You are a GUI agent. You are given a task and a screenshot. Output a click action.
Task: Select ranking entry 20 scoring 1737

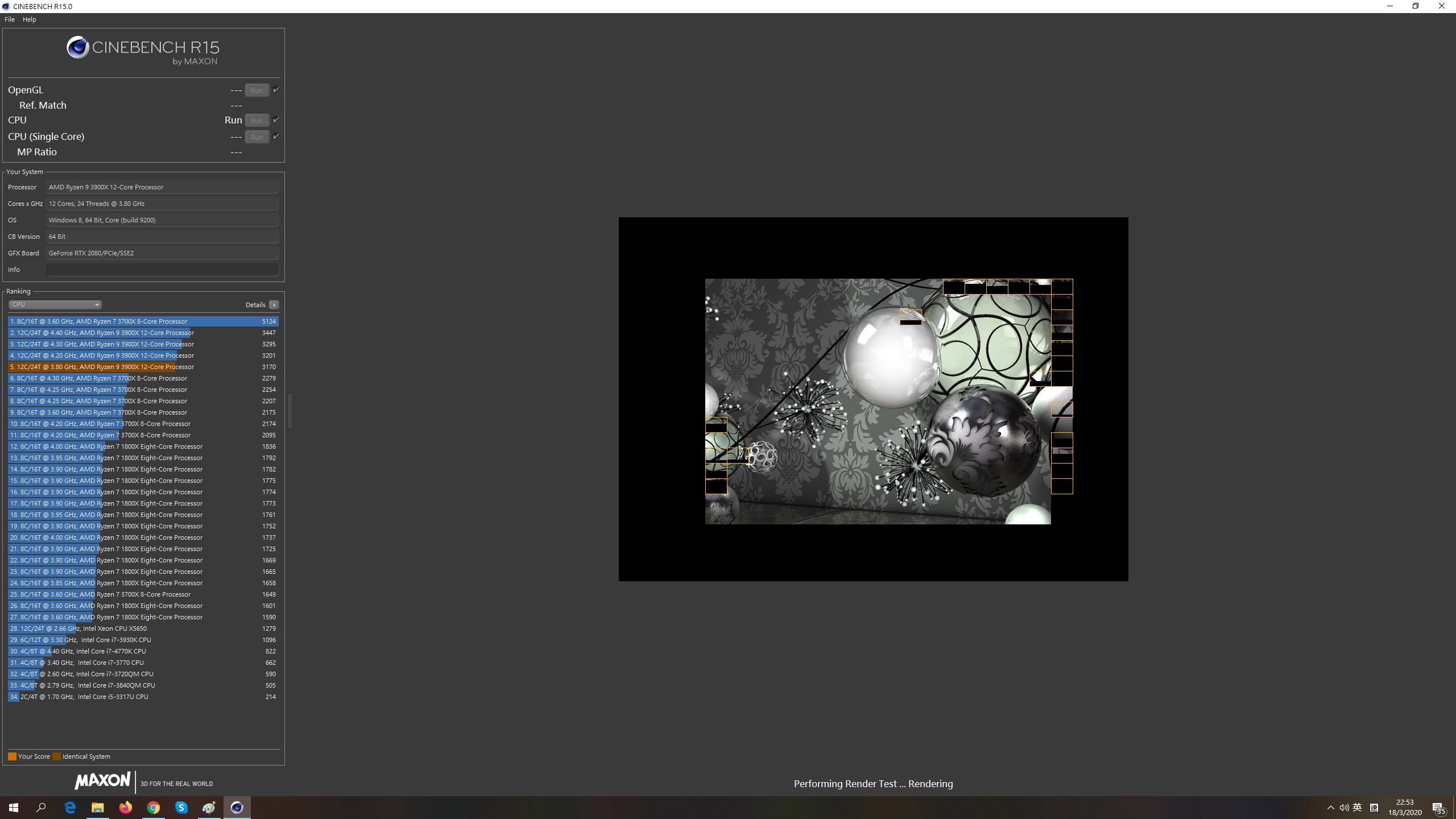[143, 537]
